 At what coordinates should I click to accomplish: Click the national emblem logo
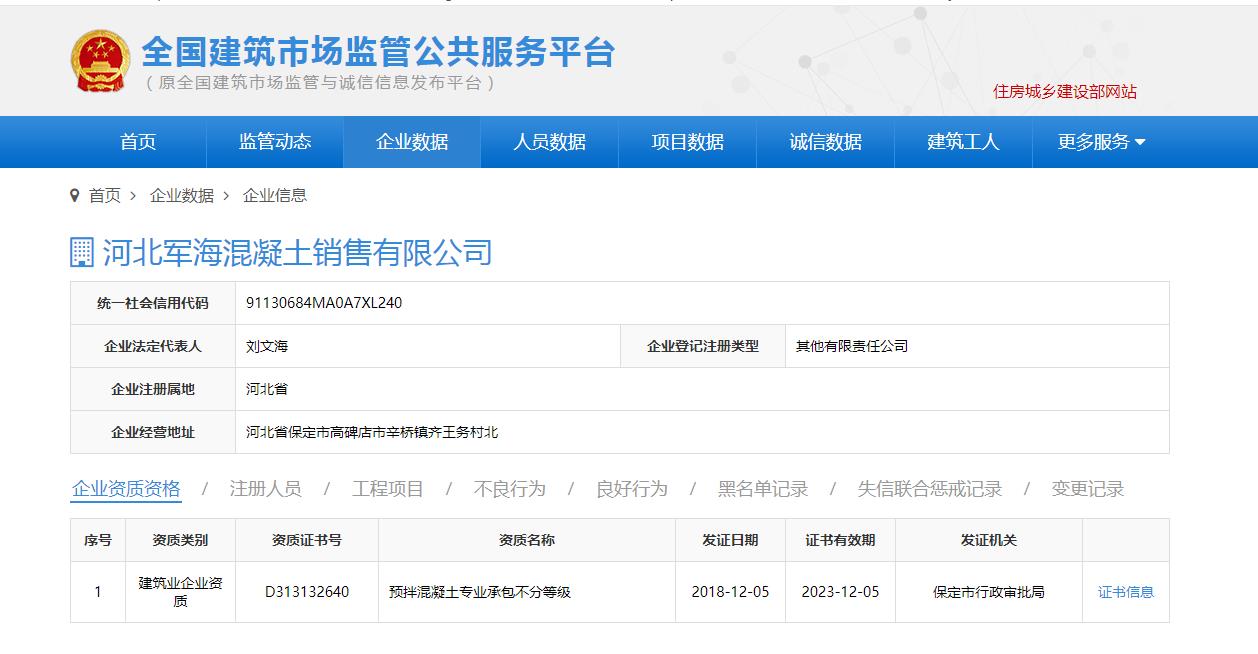click(100, 61)
